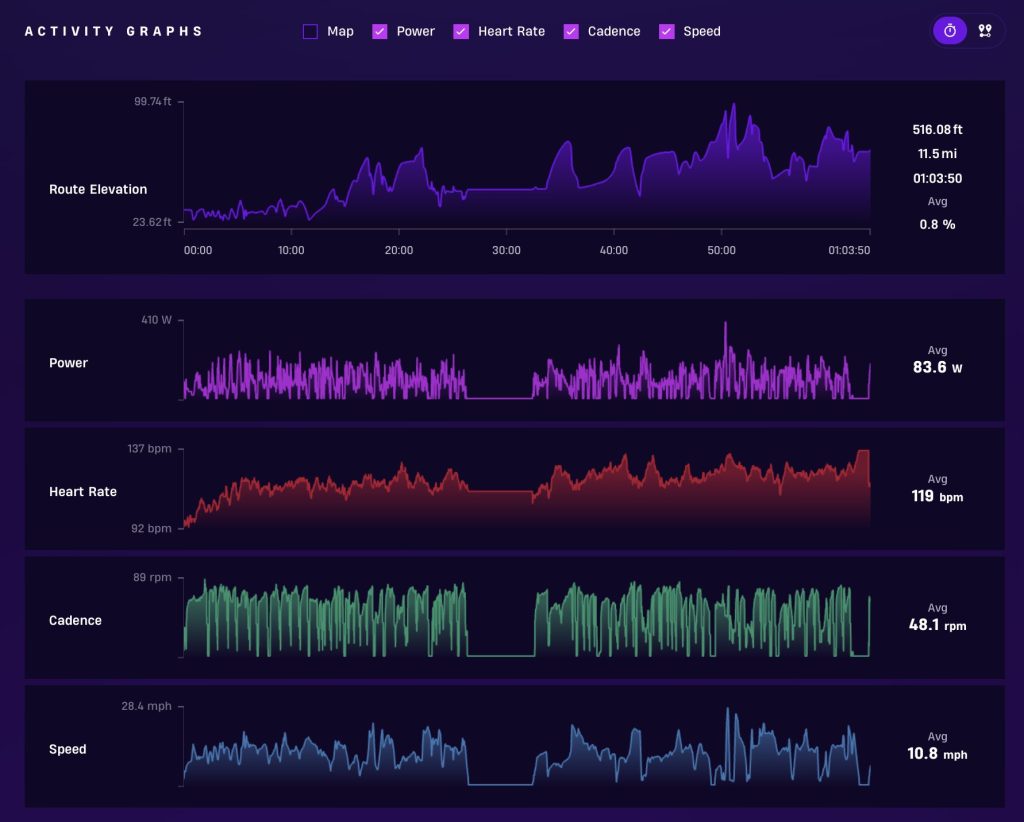Click the 20:00 time axis tick
Screen dimensions: 1024x822
tap(399, 250)
